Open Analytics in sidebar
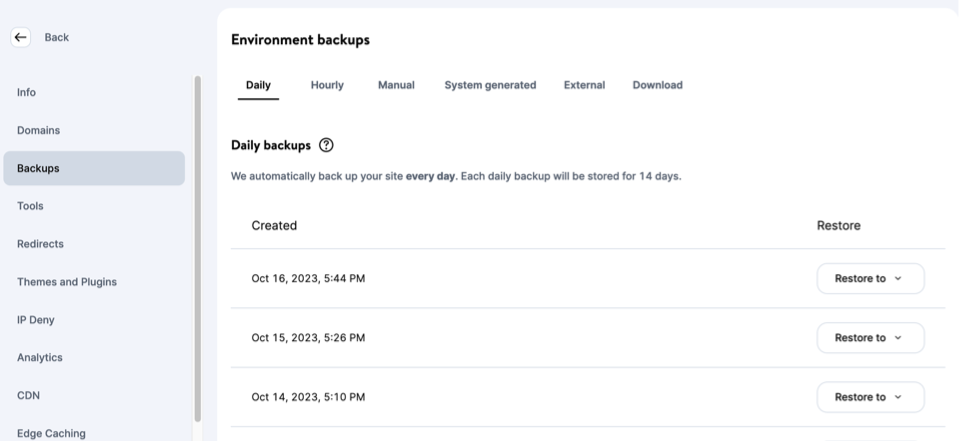This screenshot has height=441, width=960. pyautogui.click(x=40, y=358)
